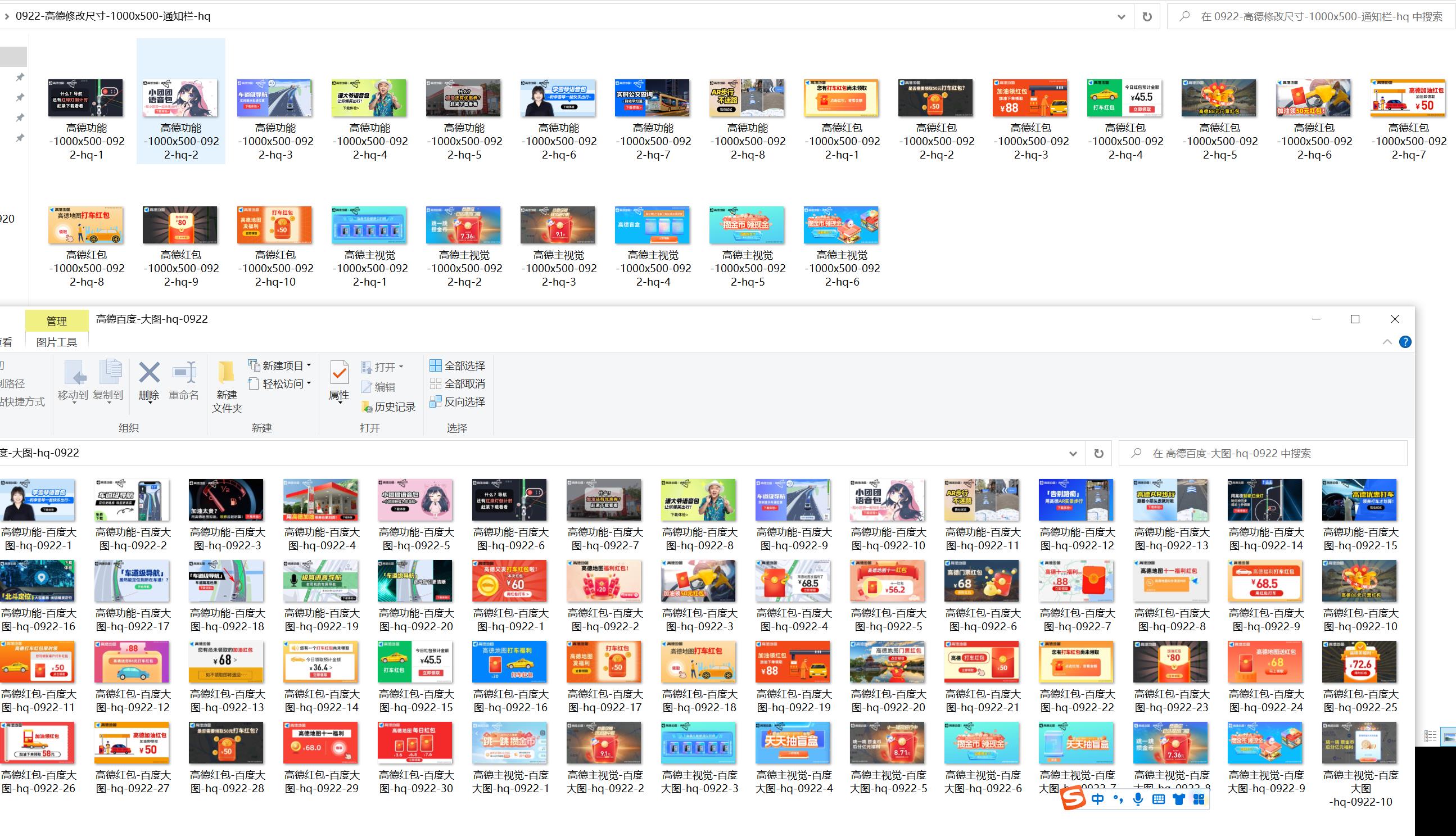Open the Sogou toolbox grid icon
1456x836 pixels.
pos(1199,799)
